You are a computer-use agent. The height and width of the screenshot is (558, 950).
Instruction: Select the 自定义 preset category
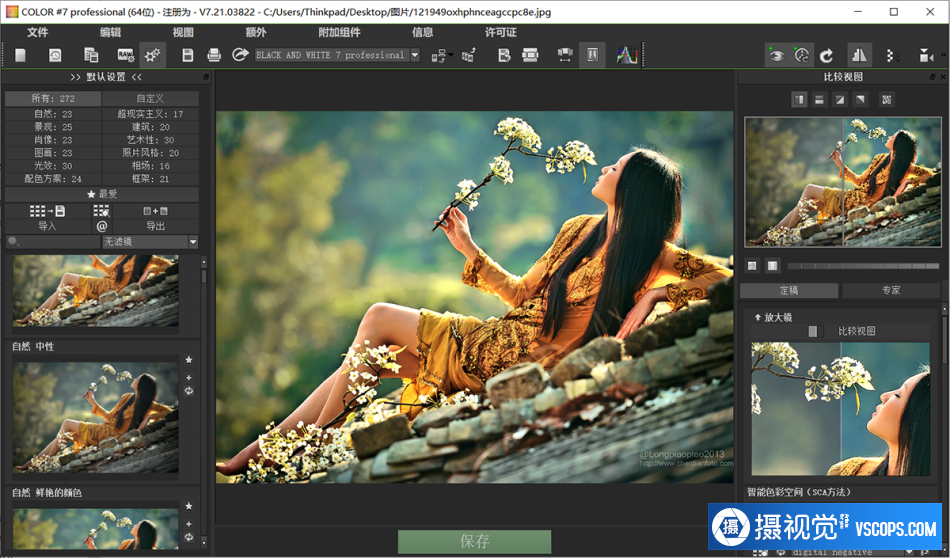tap(150, 98)
